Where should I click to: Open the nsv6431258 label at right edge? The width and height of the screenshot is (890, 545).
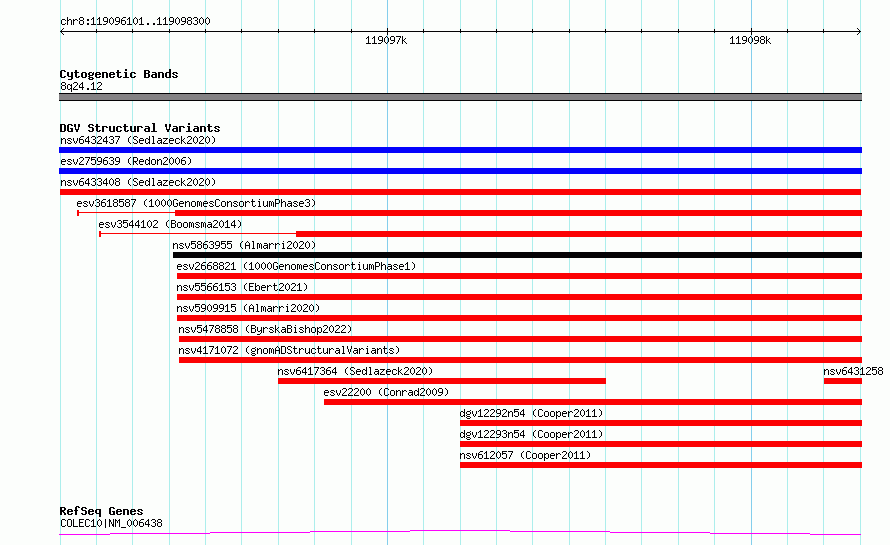tap(853, 371)
